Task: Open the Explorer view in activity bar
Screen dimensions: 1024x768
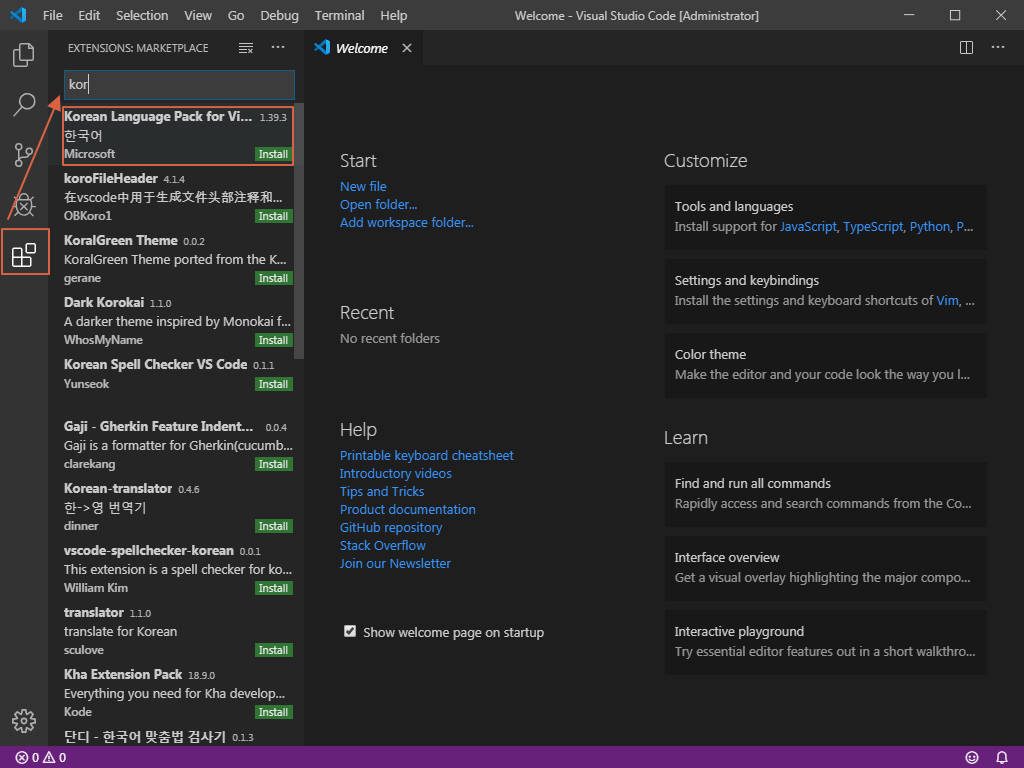Action: (x=24, y=55)
